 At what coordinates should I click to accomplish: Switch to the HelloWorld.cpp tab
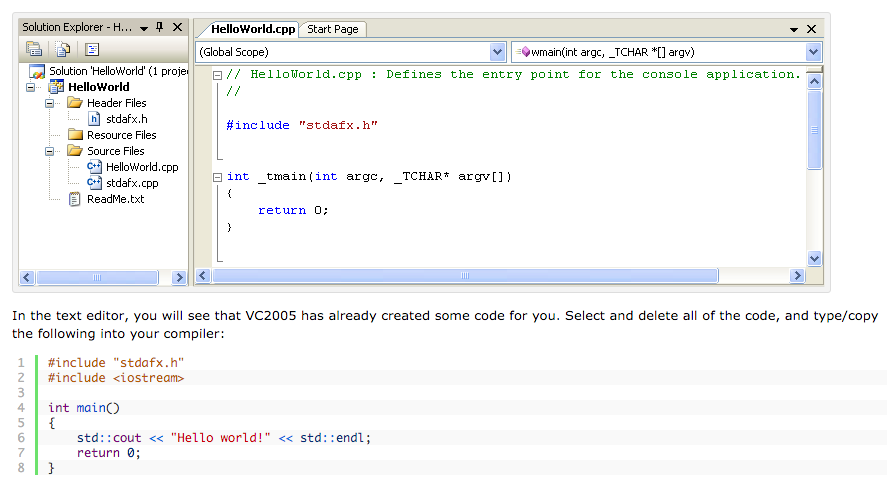click(x=253, y=29)
